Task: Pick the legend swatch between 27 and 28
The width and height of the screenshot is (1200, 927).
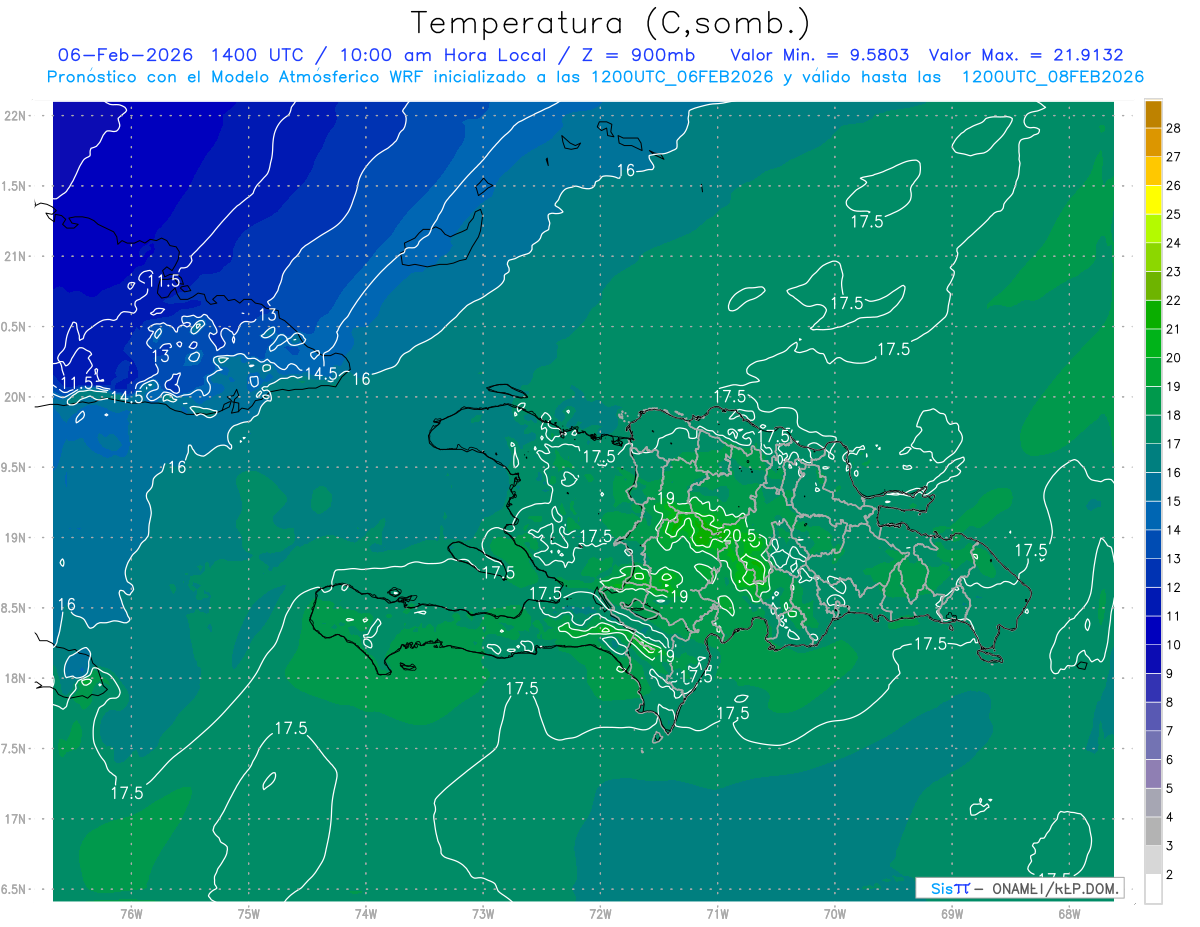Action: coord(1153,143)
